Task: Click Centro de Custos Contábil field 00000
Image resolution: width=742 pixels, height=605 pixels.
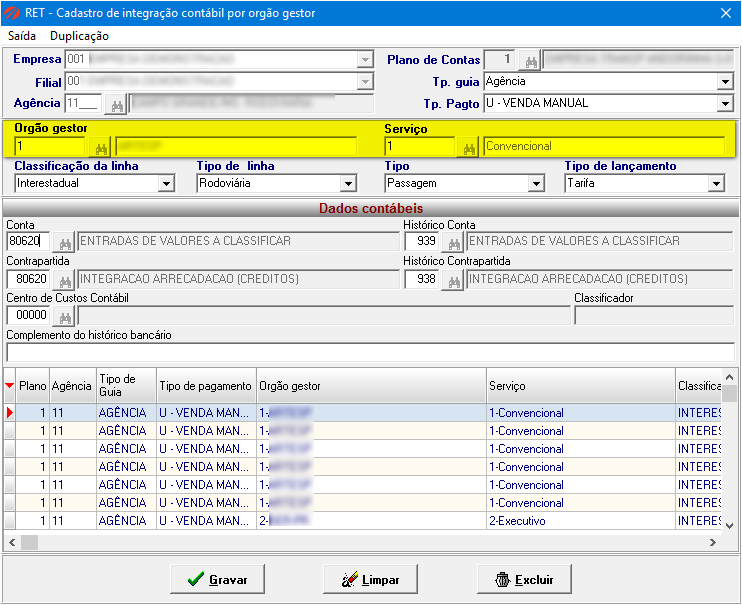Action: 28,315
